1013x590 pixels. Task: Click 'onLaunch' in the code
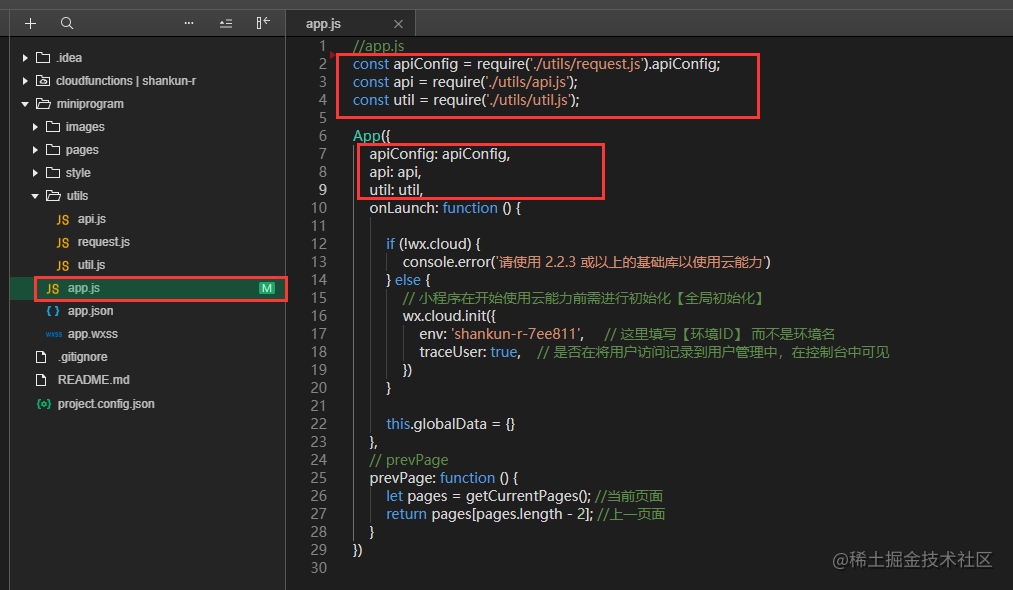pyautogui.click(x=404, y=208)
